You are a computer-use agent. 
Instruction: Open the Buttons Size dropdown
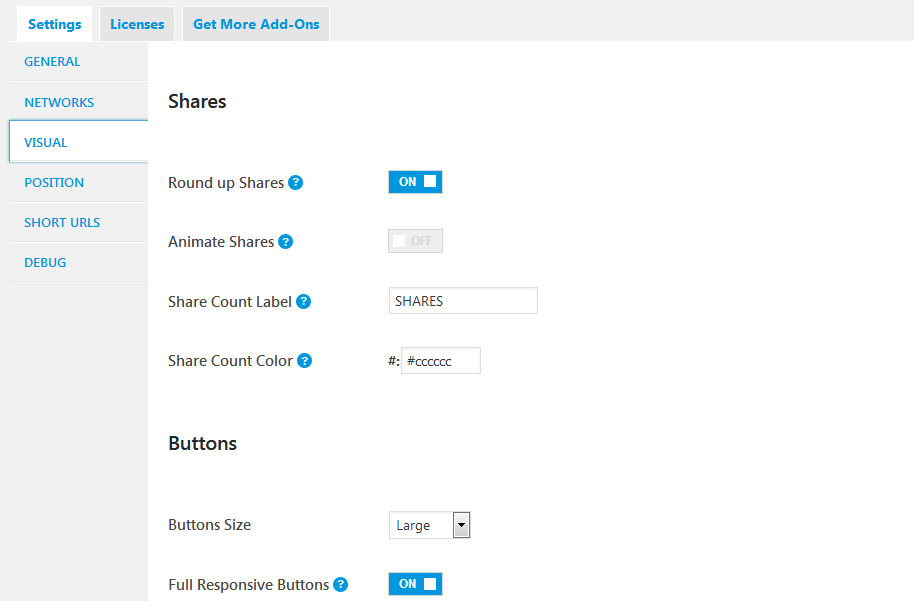pos(429,525)
